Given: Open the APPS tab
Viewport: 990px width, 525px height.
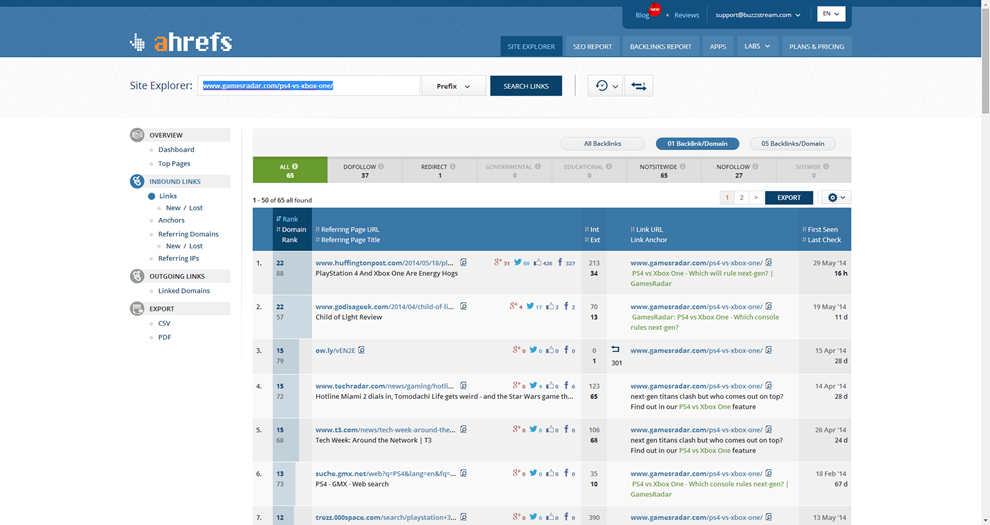Looking at the screenshot, I should 717,47.
